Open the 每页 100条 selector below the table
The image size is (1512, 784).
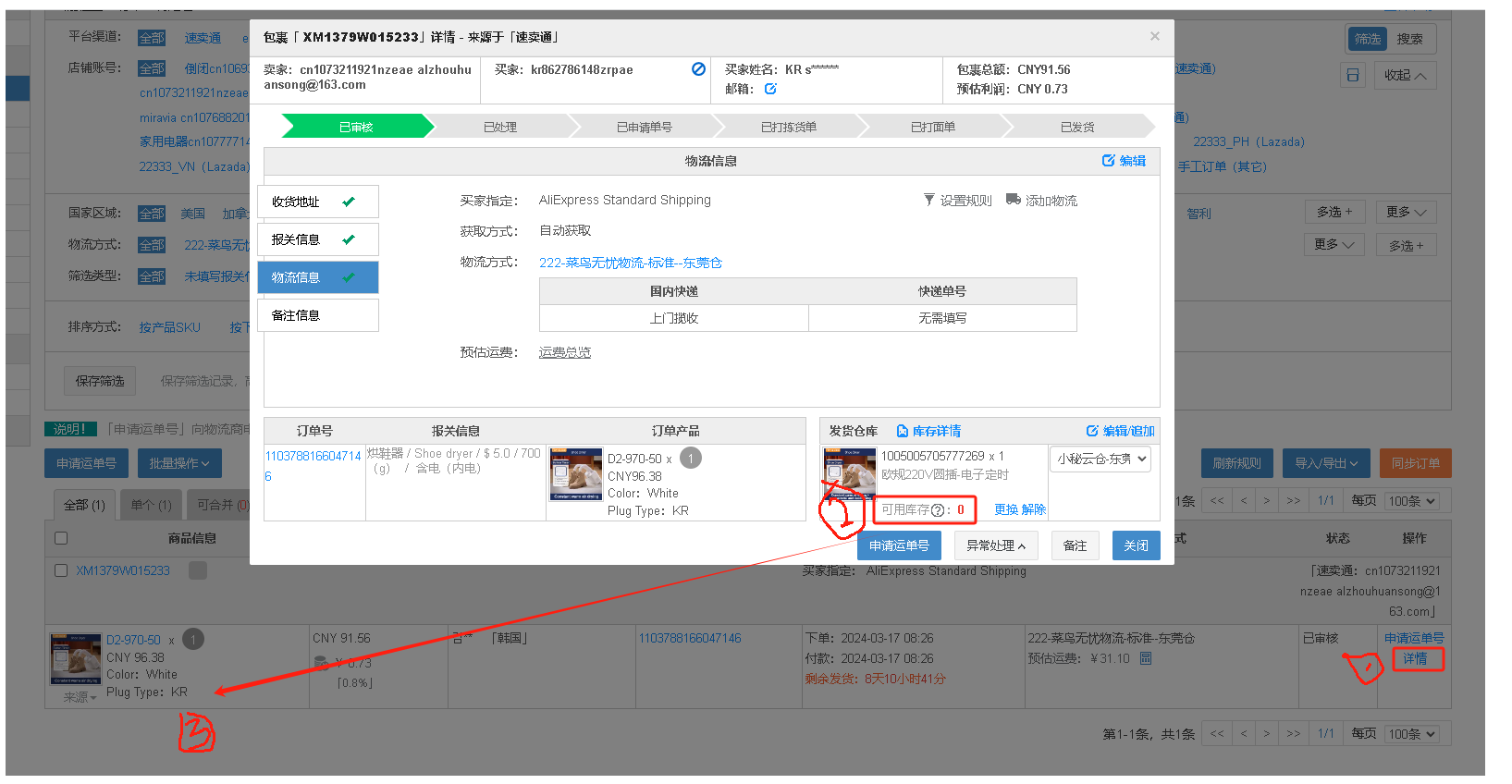(x=1412, y=734)
